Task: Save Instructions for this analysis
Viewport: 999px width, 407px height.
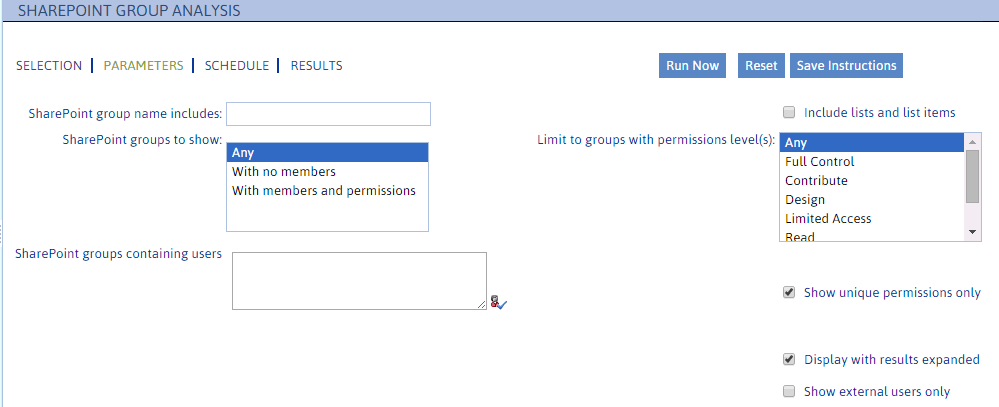Action: [846, 66]
